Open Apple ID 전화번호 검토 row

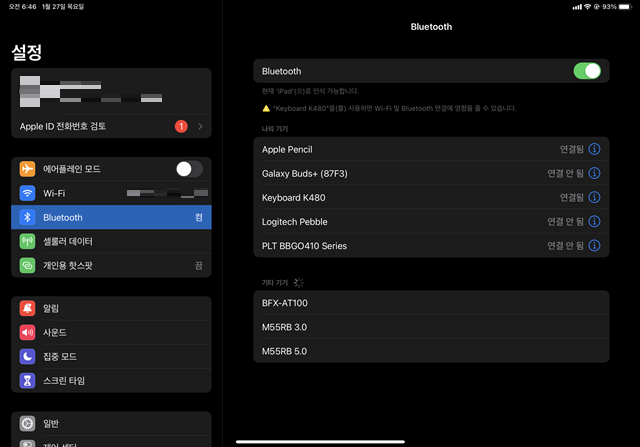[x=111, y=126]
